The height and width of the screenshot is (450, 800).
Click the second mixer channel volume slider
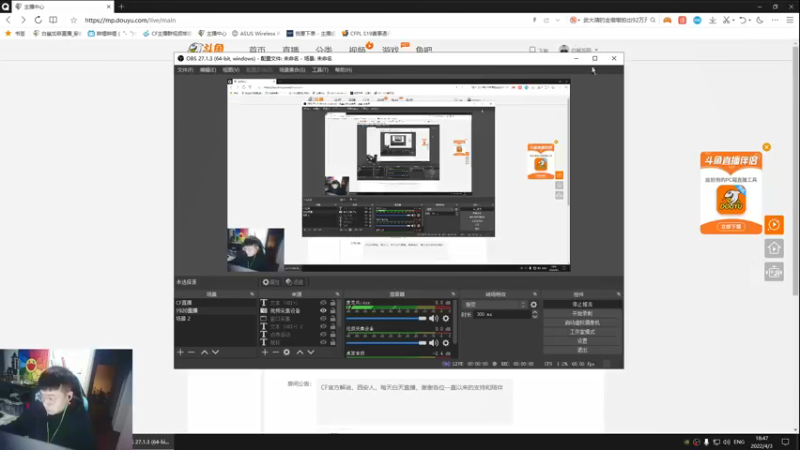[386, 343]
